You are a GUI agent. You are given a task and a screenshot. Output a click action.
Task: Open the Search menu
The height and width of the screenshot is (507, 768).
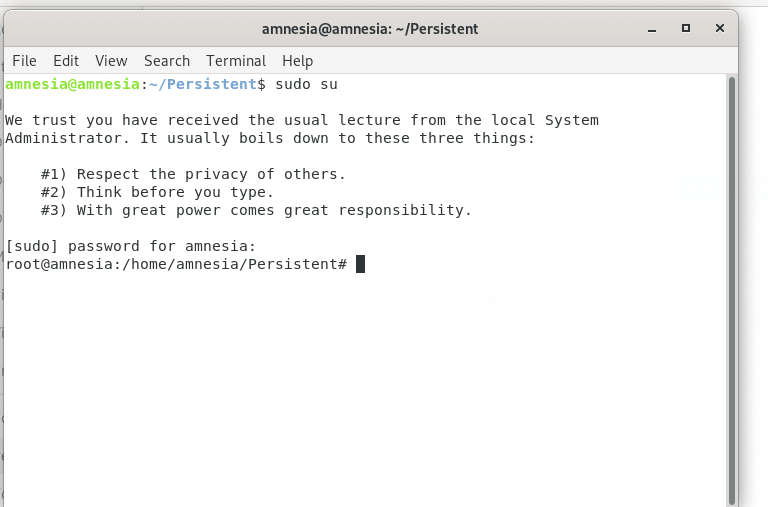coord(167,61)
